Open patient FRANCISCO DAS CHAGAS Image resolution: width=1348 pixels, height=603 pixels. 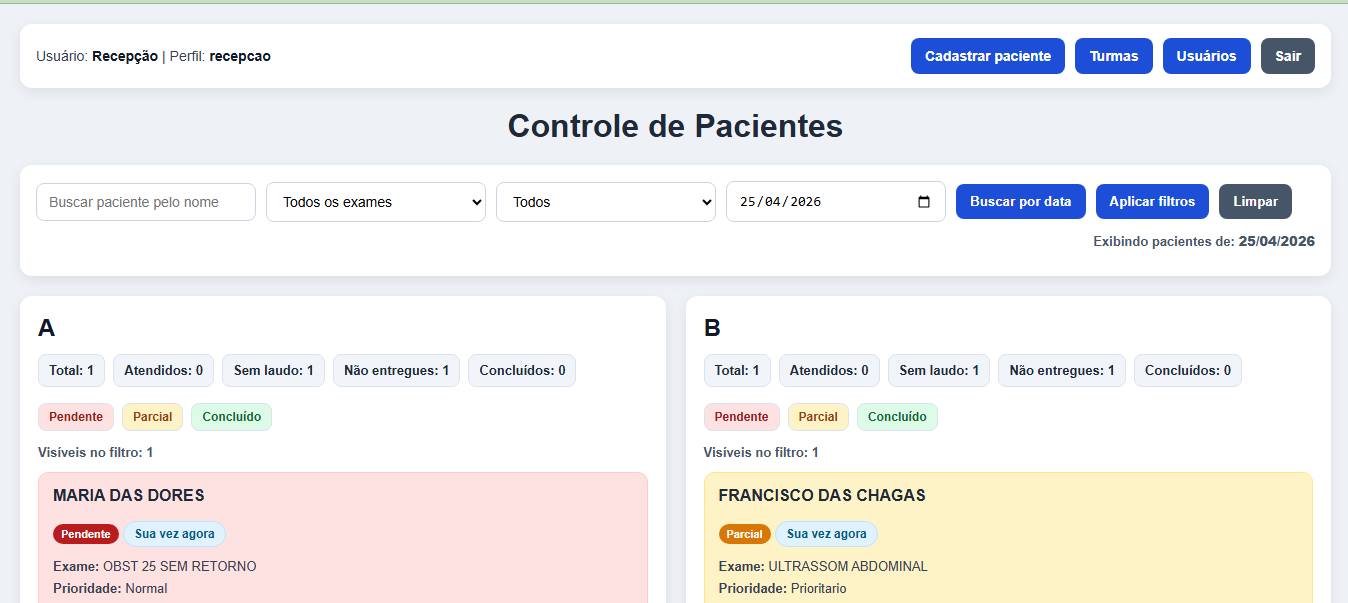coord(822,495)
